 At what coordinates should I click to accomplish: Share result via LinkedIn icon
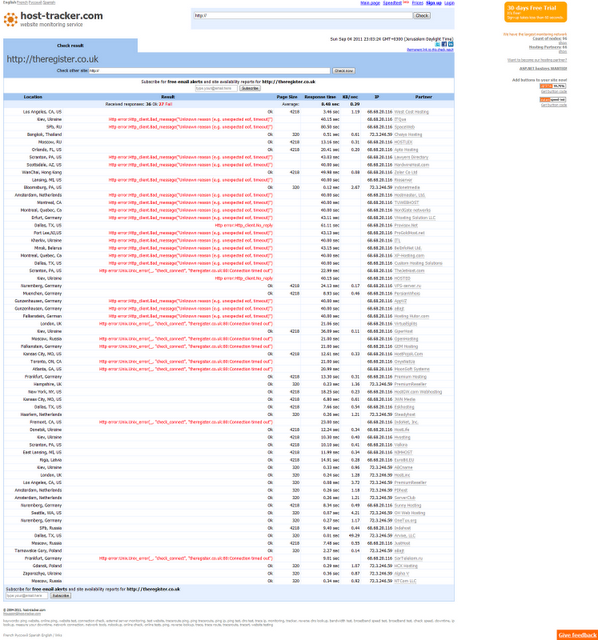pyautogui.click(x=451, y=44)
